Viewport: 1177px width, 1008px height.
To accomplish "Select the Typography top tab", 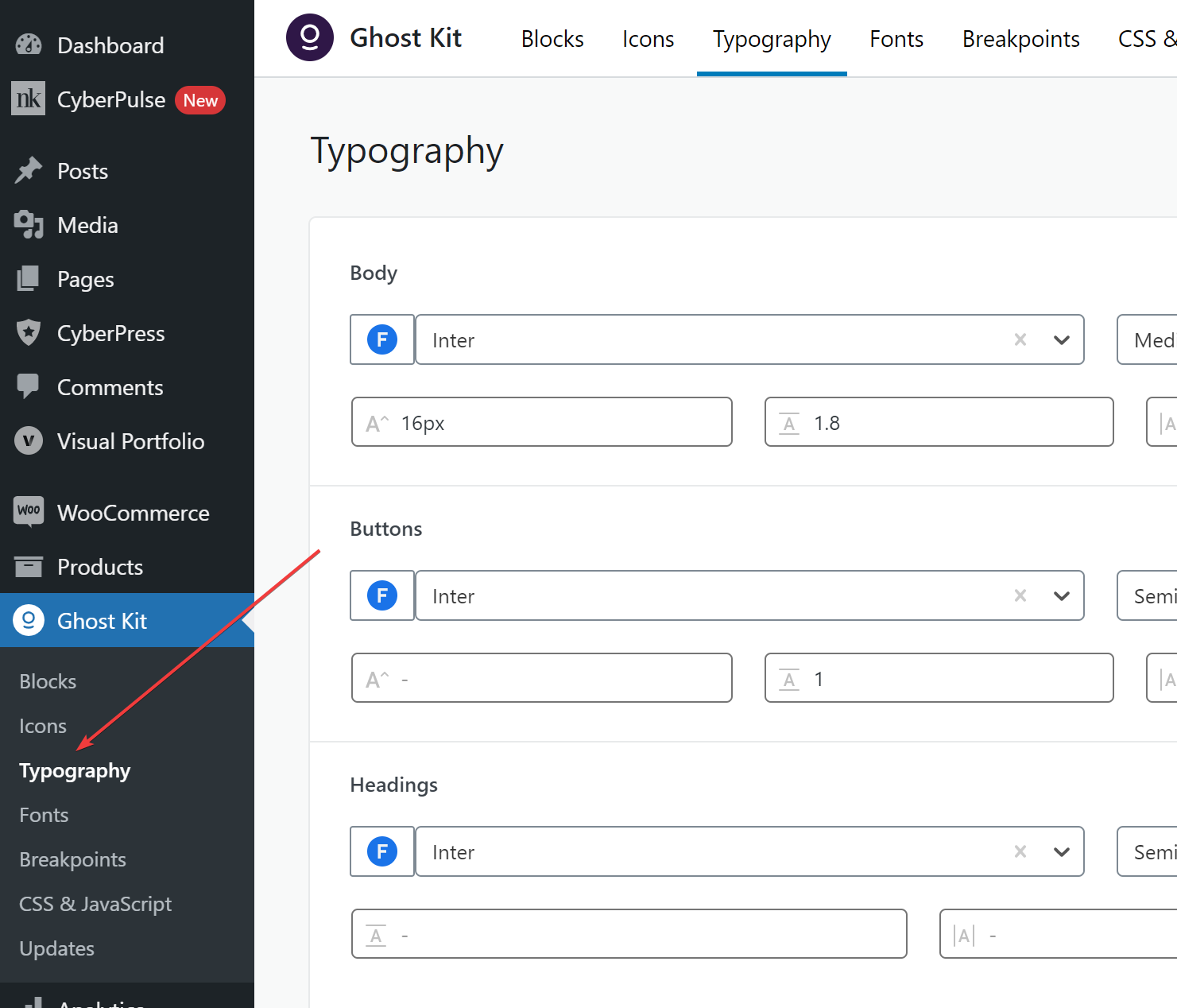I will [772, 39].
